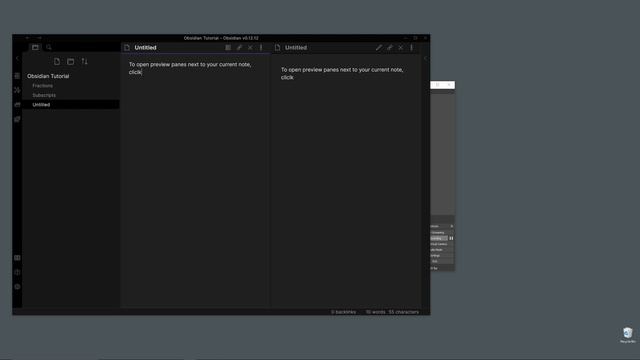Click the word count in status bar
640x360 pixels.
pyautogui.click(x=376, y=312)
